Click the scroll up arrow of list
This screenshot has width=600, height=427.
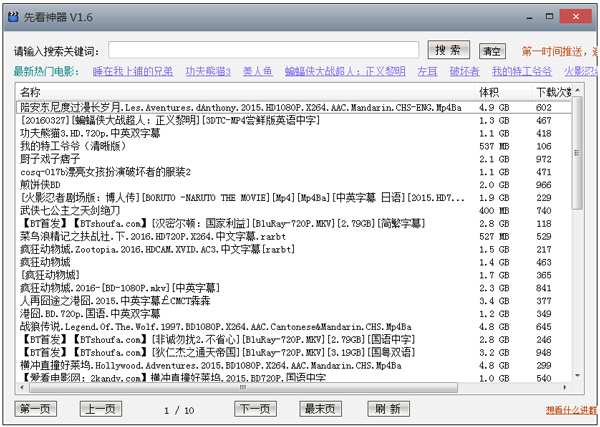point(577,90)
